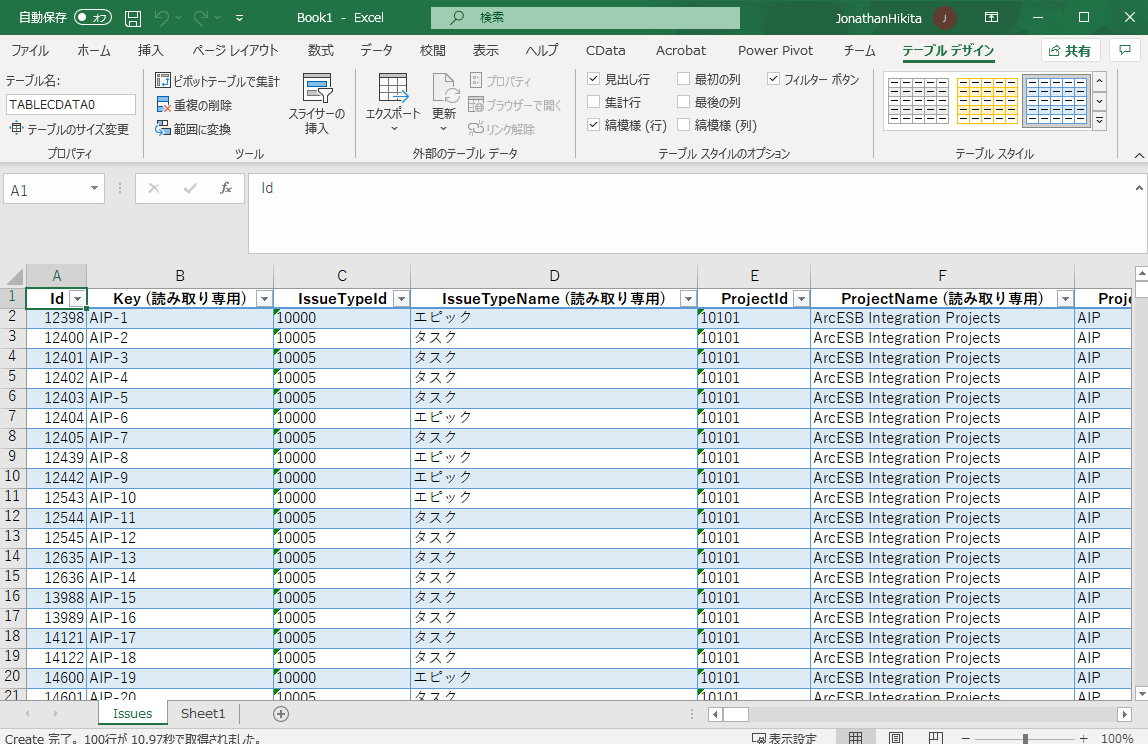Open the Id column filter dropdown
Image resolution: width=1148 pixels, height=744 pixels.
pyautogui.click(x=77, y=299)
